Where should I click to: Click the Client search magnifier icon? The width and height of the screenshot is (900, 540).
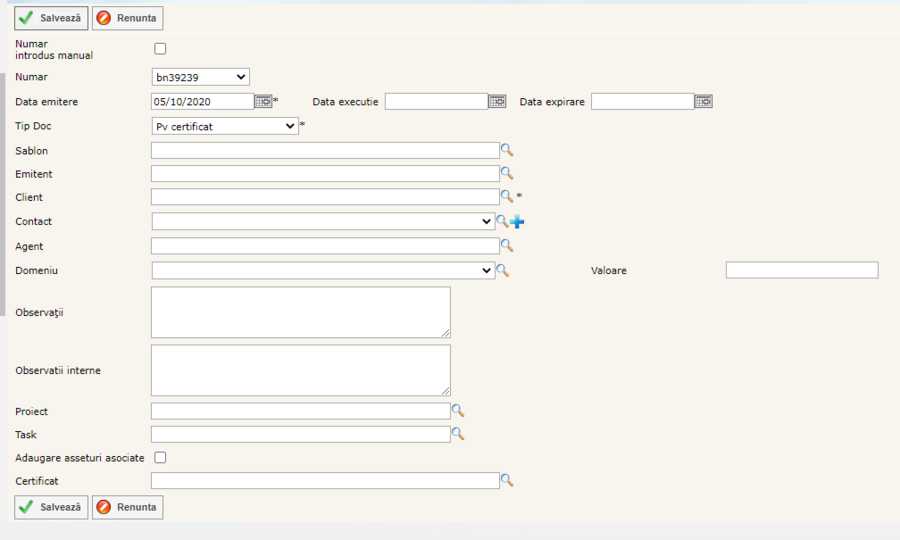507,197
